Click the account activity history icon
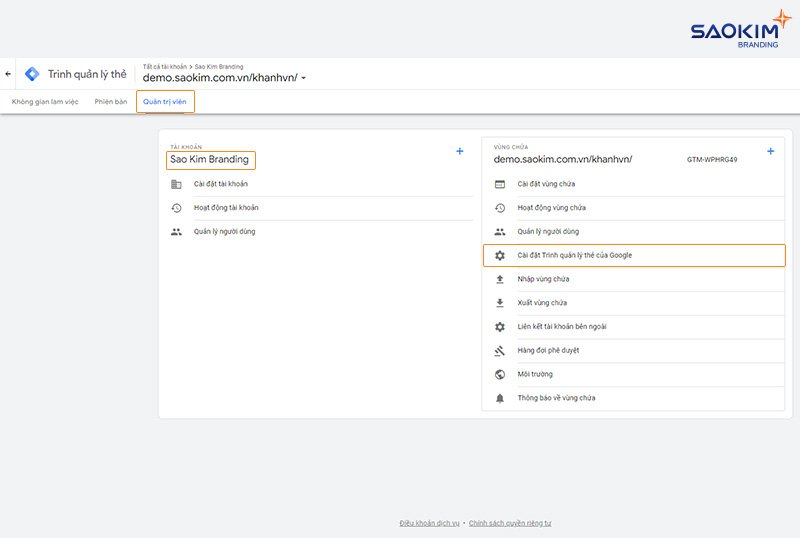 click(x=176, y=208)
